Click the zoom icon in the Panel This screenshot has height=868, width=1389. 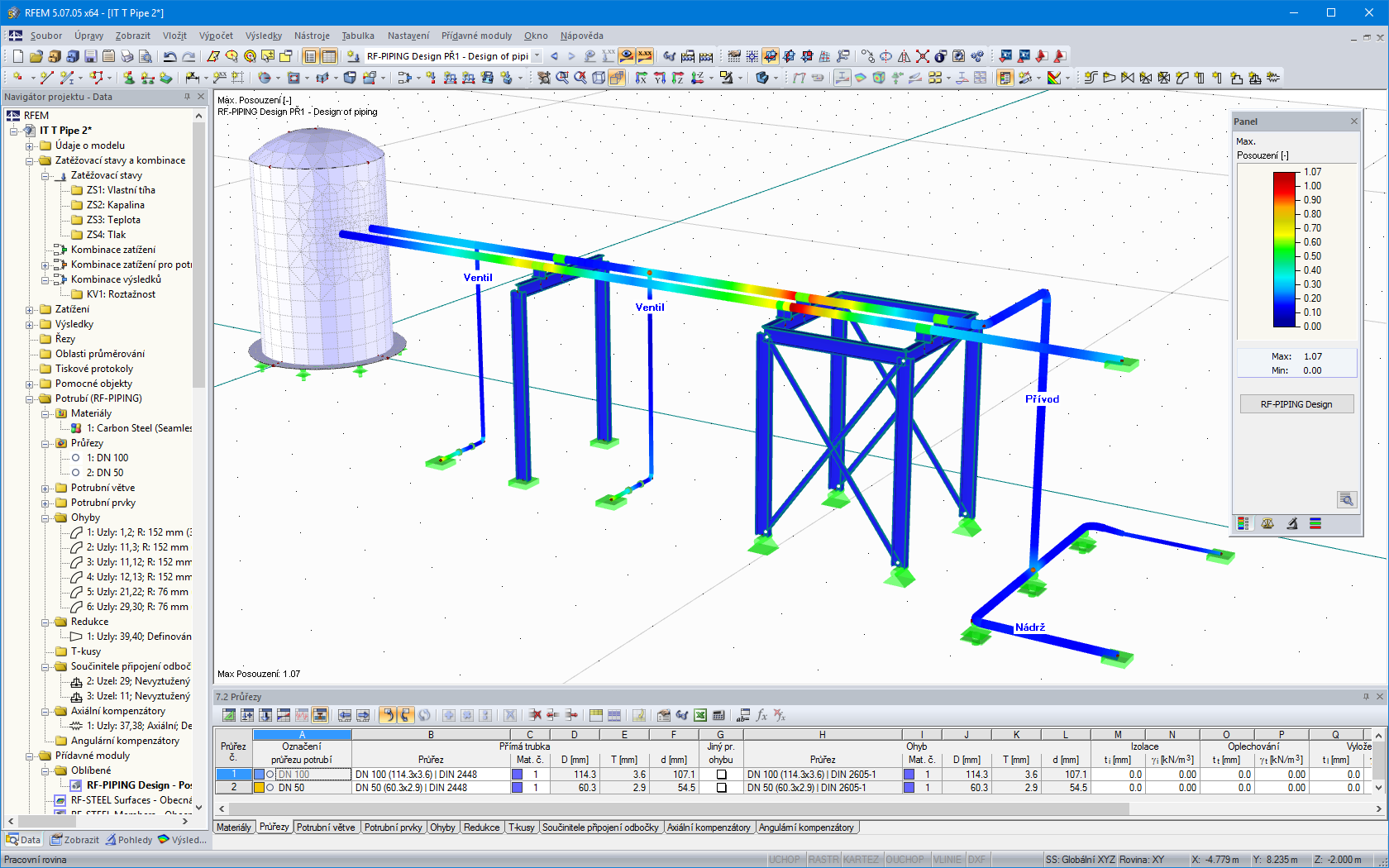[1346, 499]
